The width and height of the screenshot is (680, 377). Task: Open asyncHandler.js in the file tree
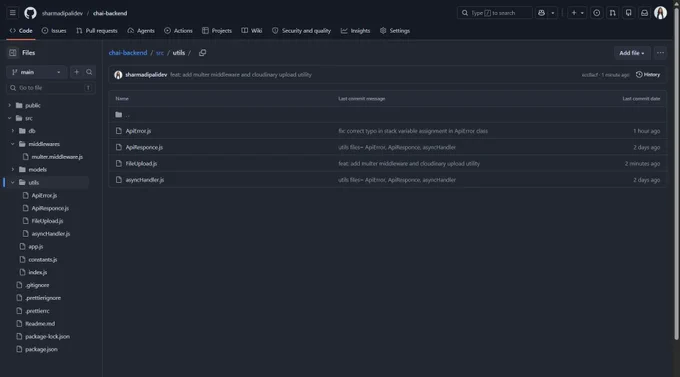point(51,233)
